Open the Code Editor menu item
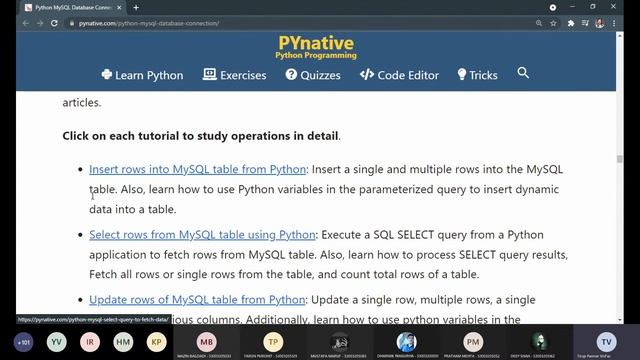The image size is (640, 360). click(400, 75)
